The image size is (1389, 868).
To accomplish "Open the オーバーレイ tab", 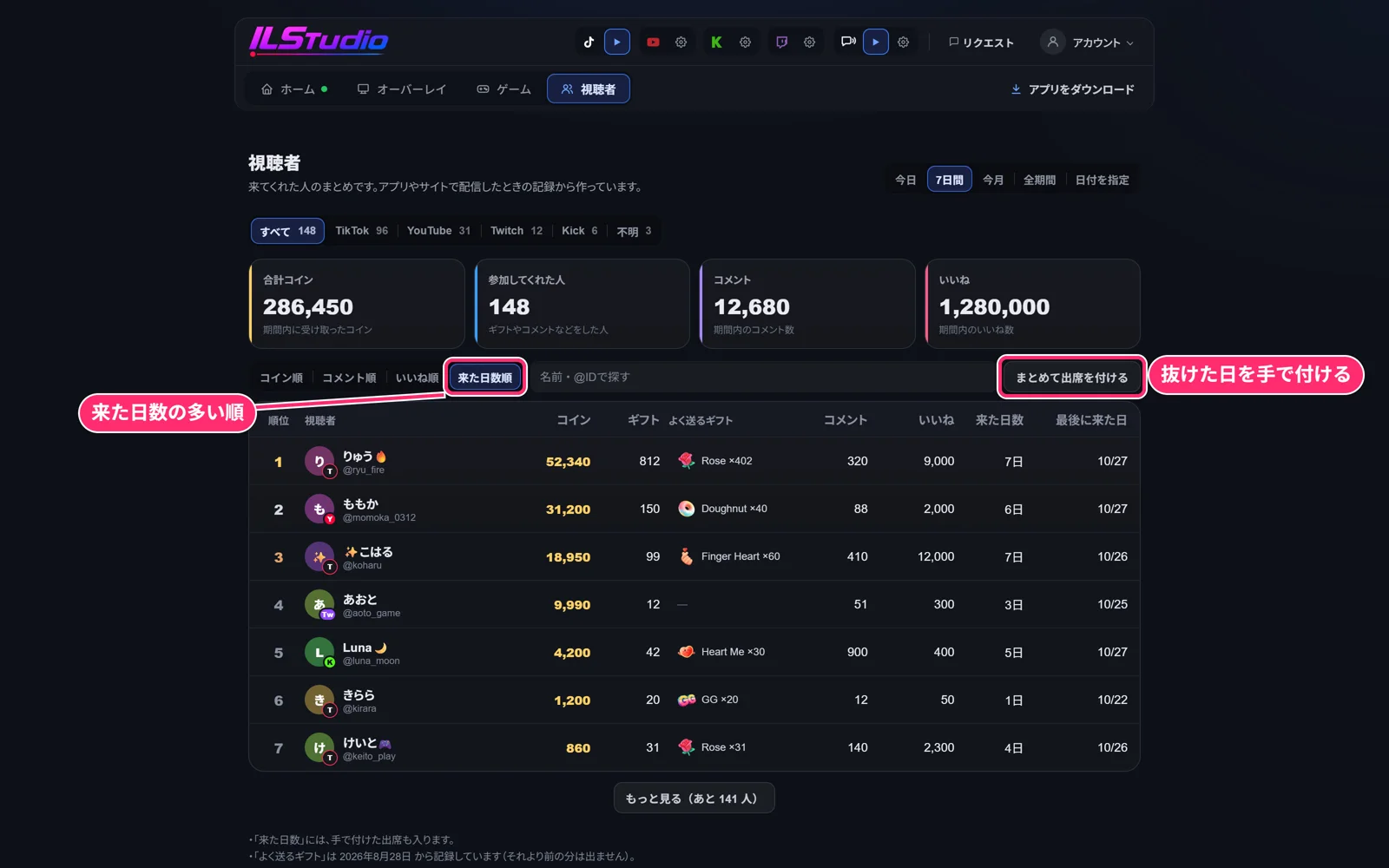I will [x=402, y=89].
